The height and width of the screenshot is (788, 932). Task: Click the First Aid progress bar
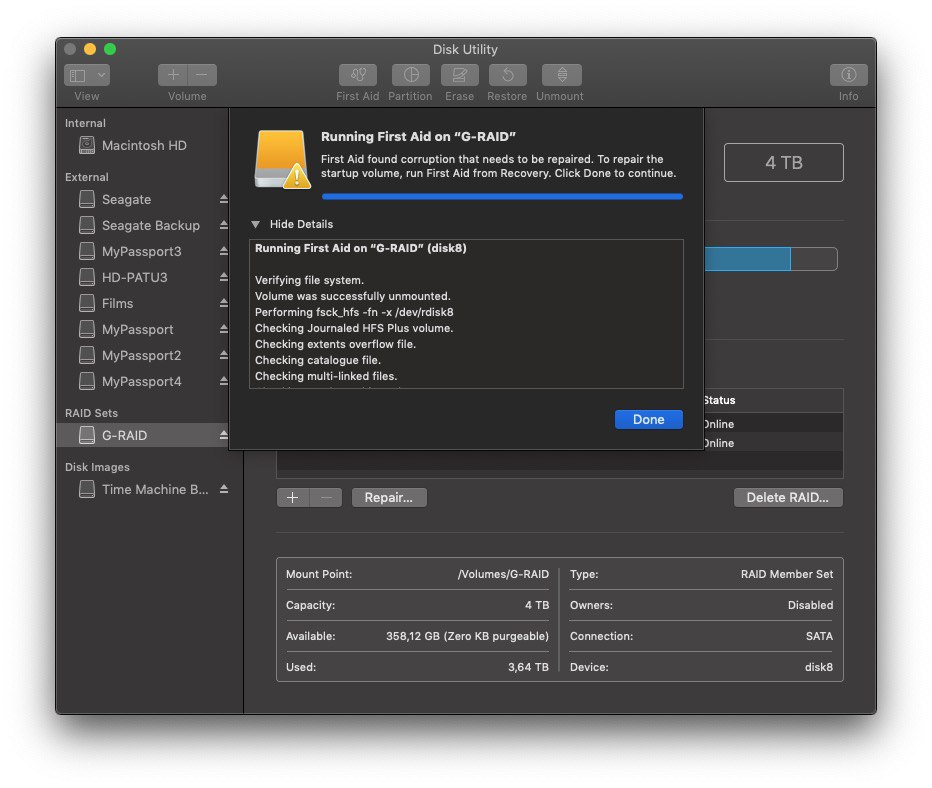point(502,196)
